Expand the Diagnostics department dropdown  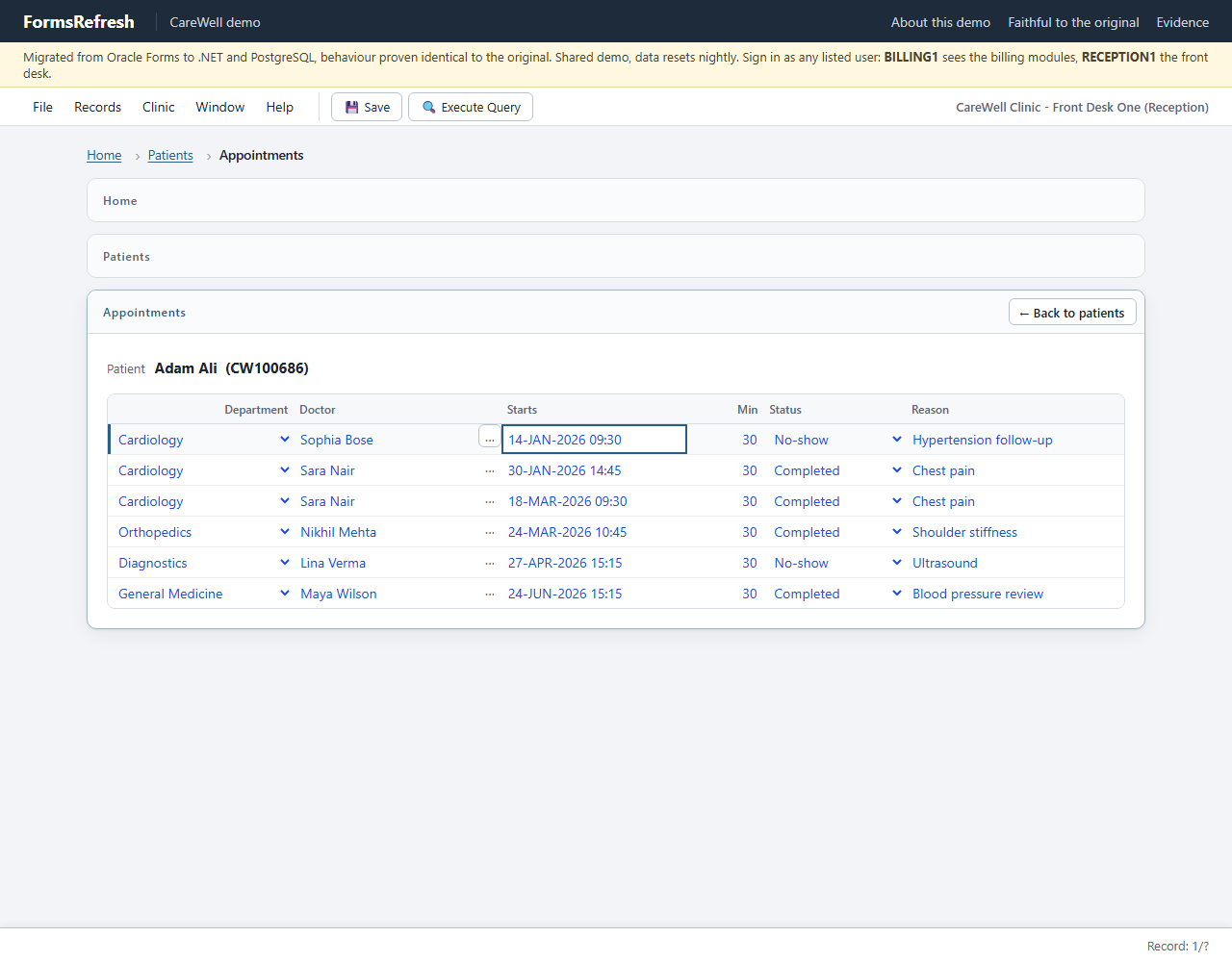point(285,563)
